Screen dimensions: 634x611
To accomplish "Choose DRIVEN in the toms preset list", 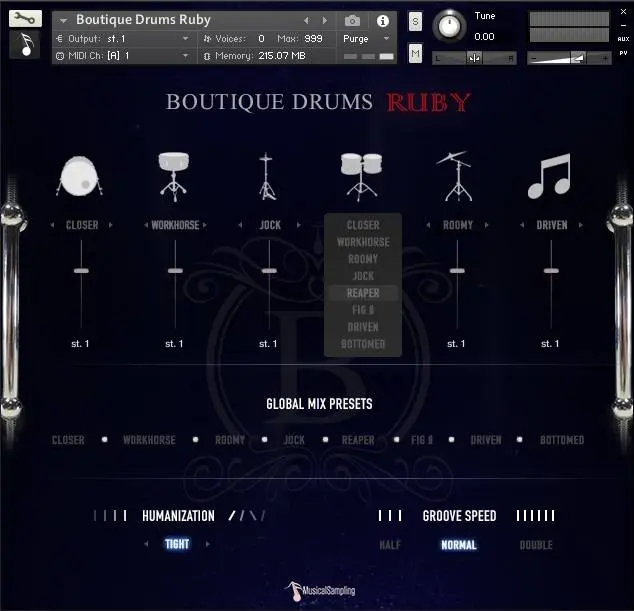I will pos(363,327).
